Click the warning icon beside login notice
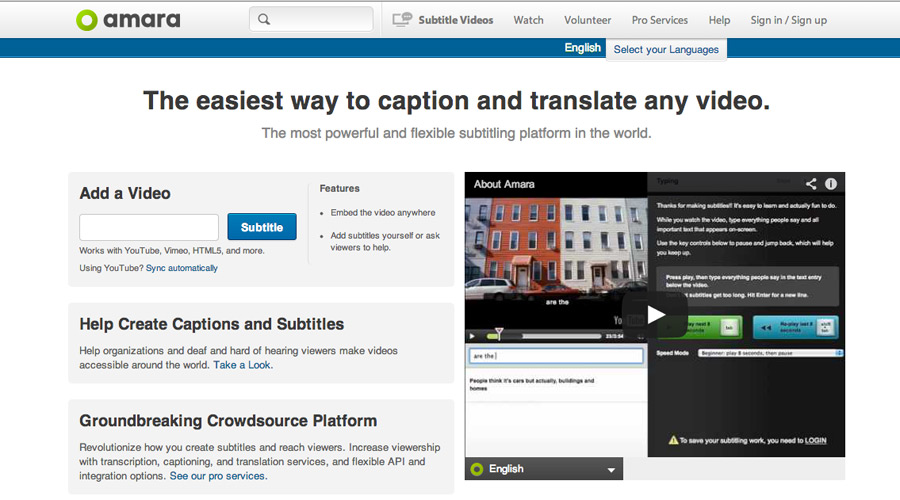The width and height of the screenshot is (900, 500). (x=673, y=440)
